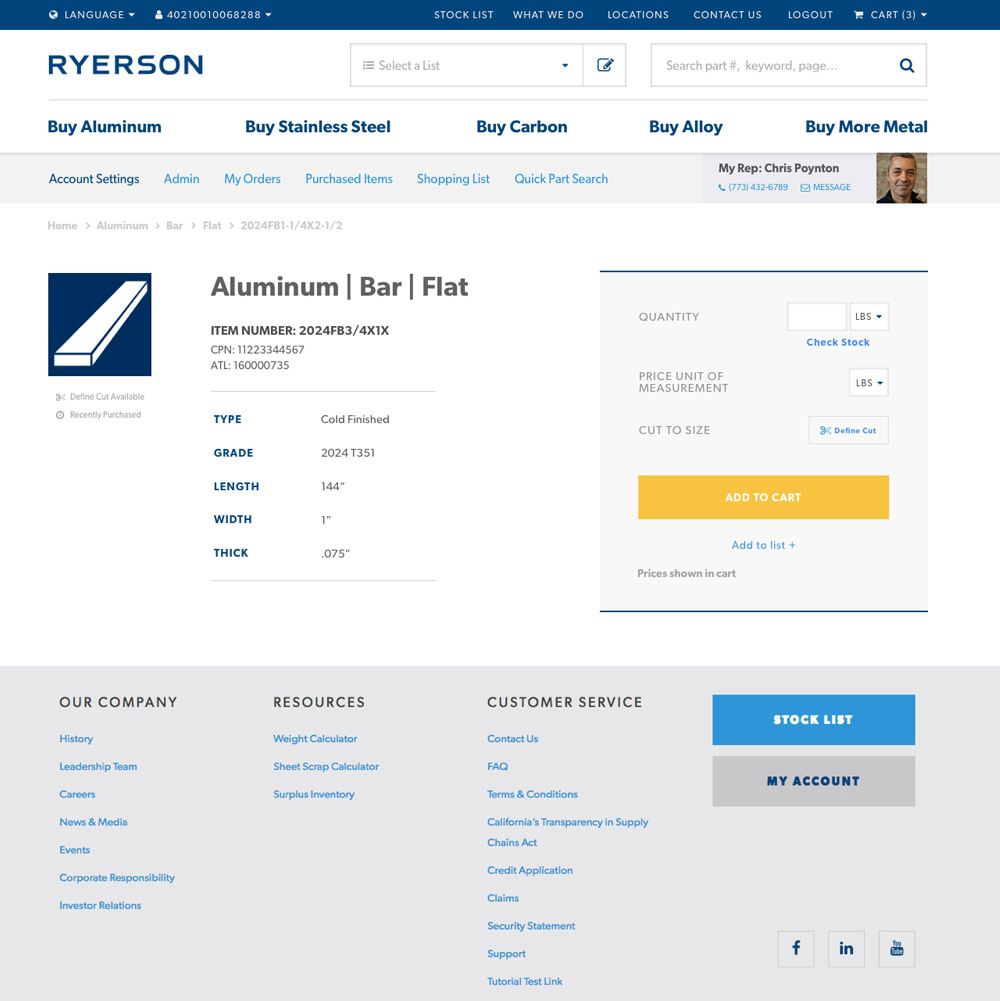Open the FAQ link
Image resolution: width=1000 pixels, height=1001 pixels.
(497, 766)
